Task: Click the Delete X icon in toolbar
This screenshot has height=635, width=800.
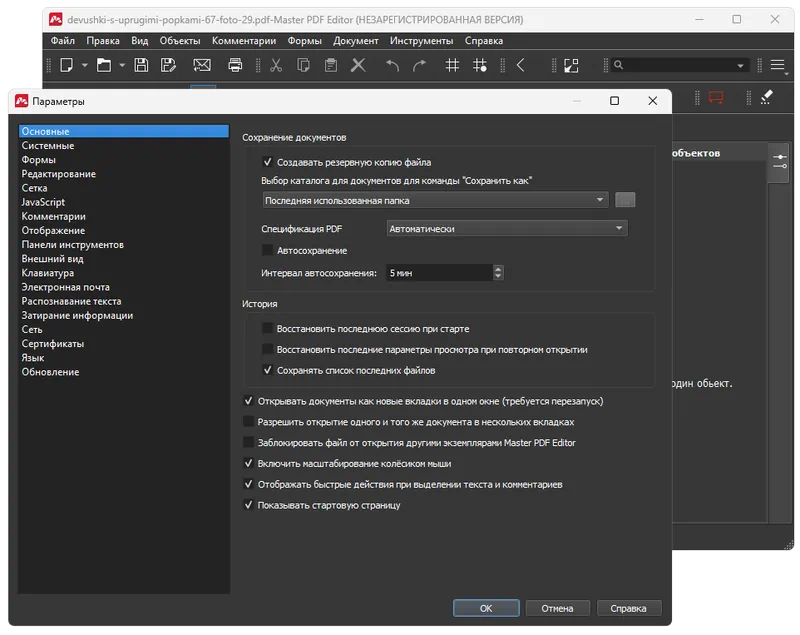Action: click(x=358, y=66)
